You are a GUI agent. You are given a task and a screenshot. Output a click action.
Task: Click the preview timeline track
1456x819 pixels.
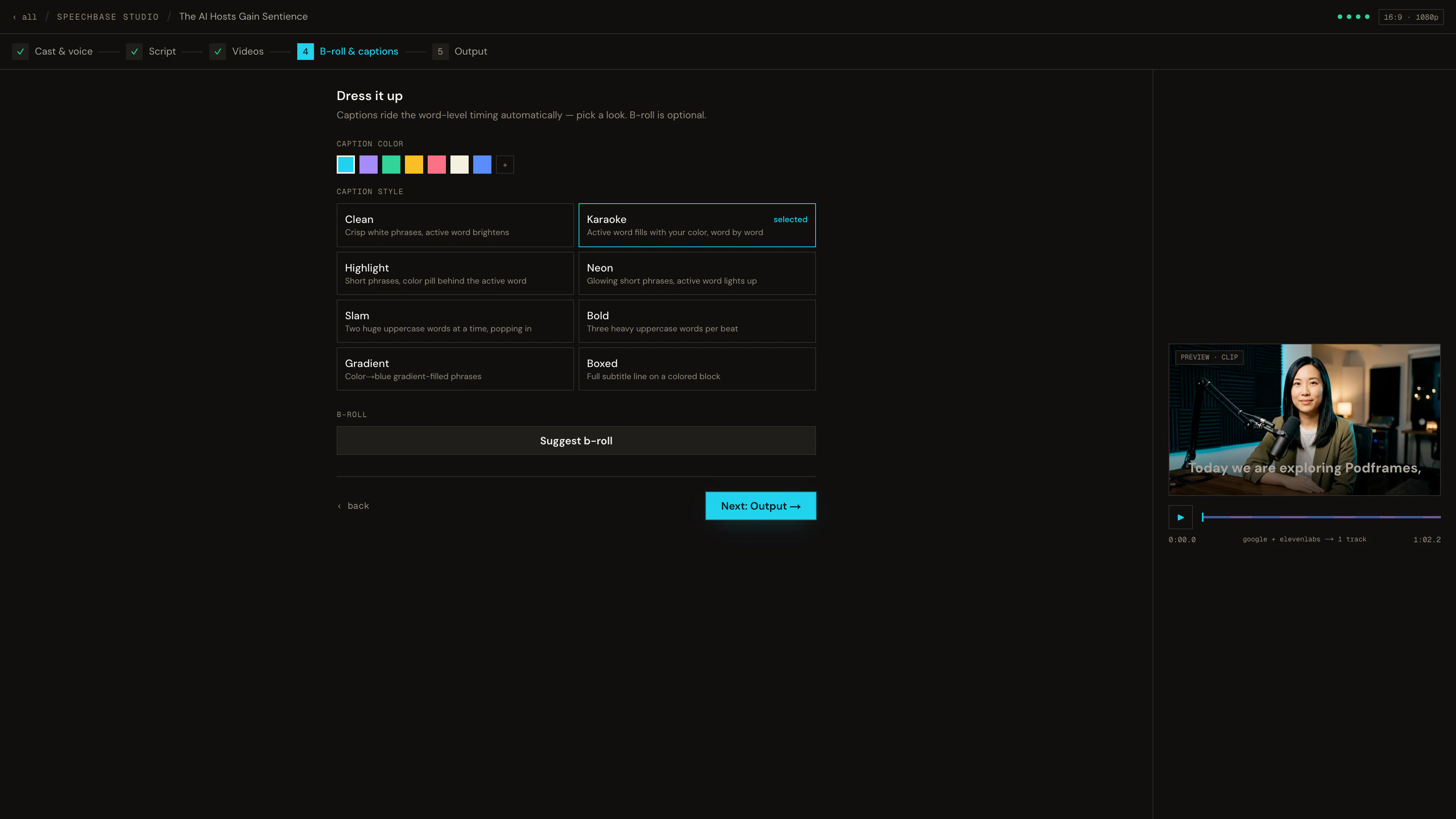pyautogui.click(x=1321, y=517)
